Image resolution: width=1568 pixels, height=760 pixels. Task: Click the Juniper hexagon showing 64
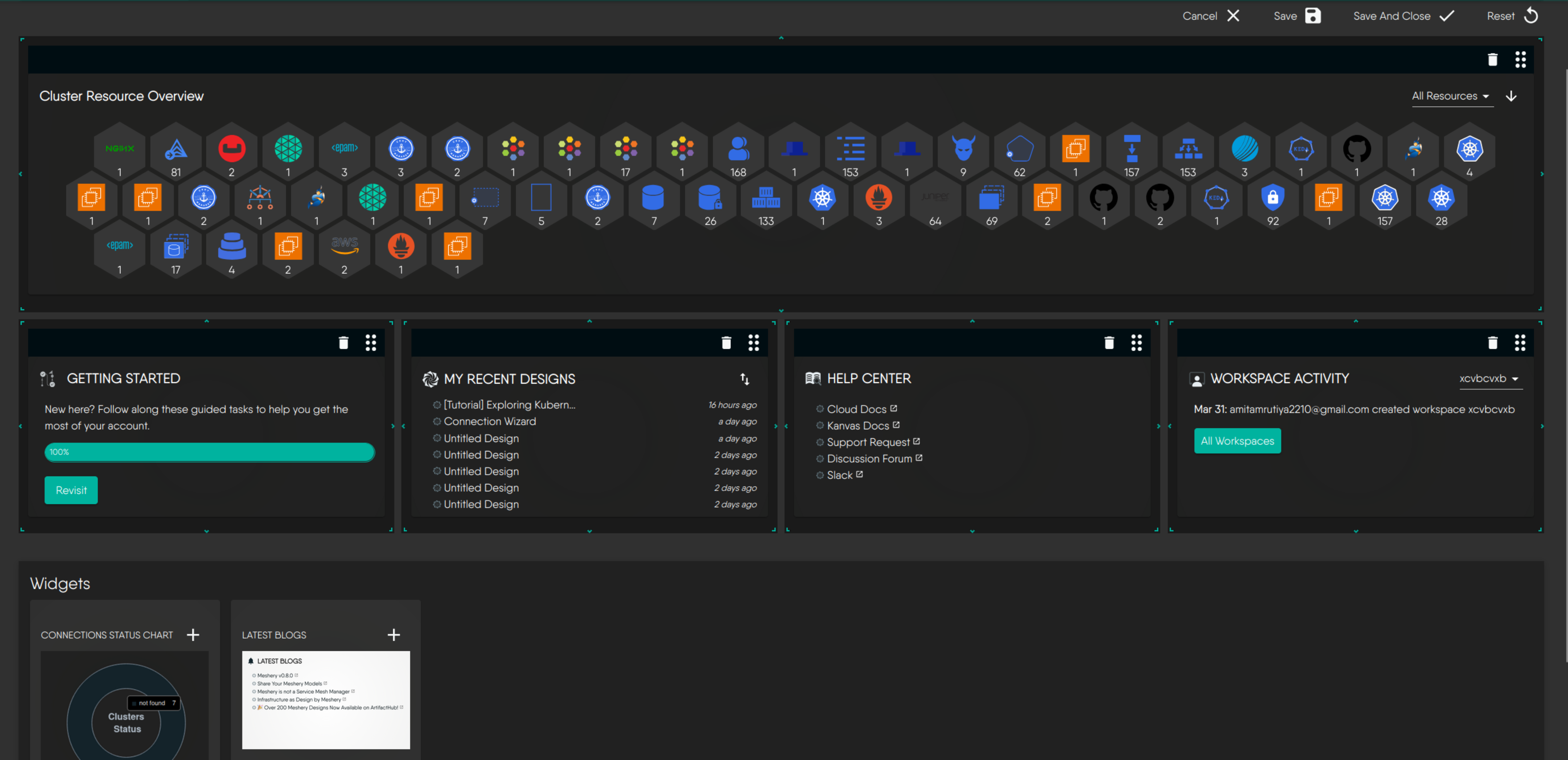[x=935, y=198]
